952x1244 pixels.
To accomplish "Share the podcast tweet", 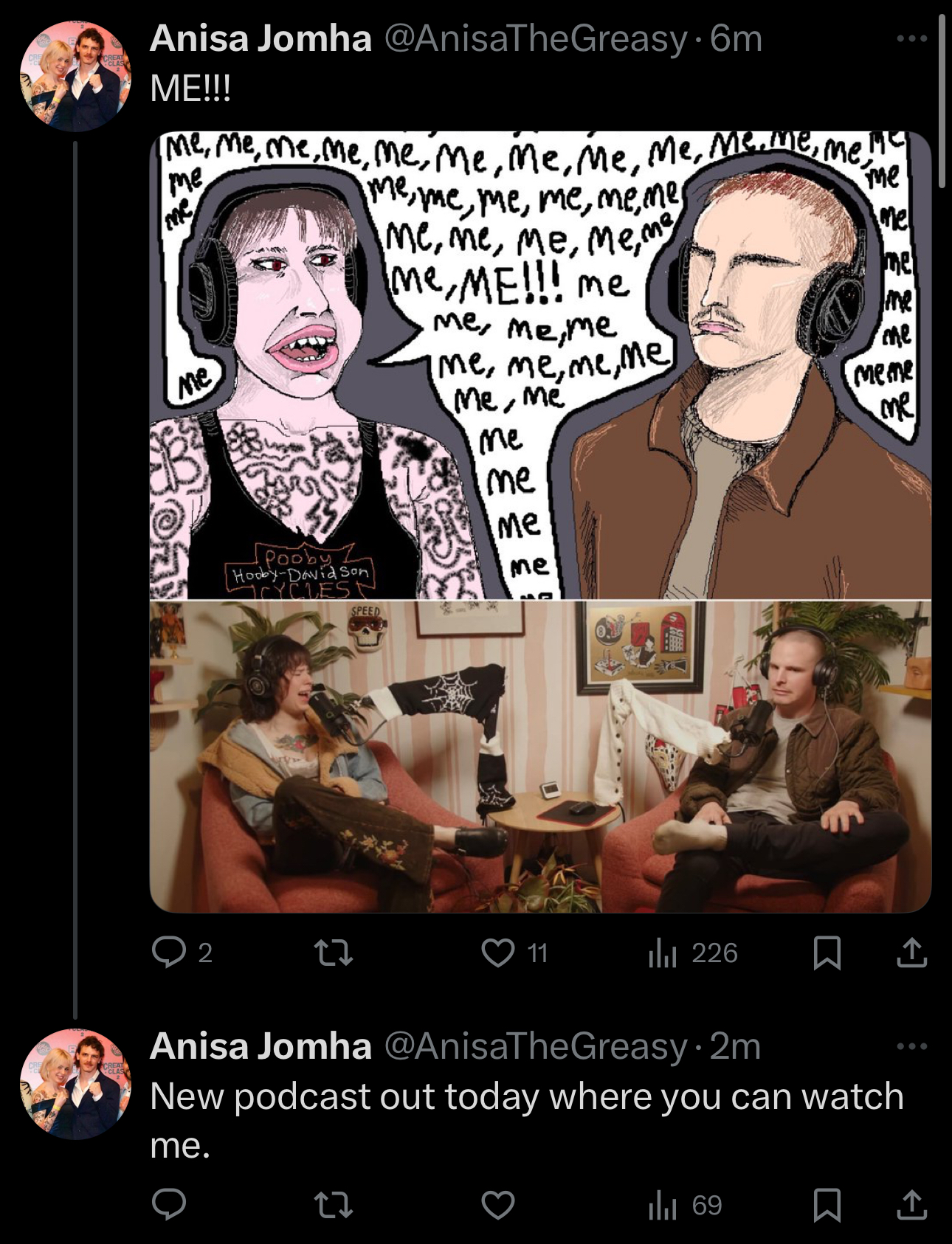I will pyautogui.click(x=911, y=1205).
